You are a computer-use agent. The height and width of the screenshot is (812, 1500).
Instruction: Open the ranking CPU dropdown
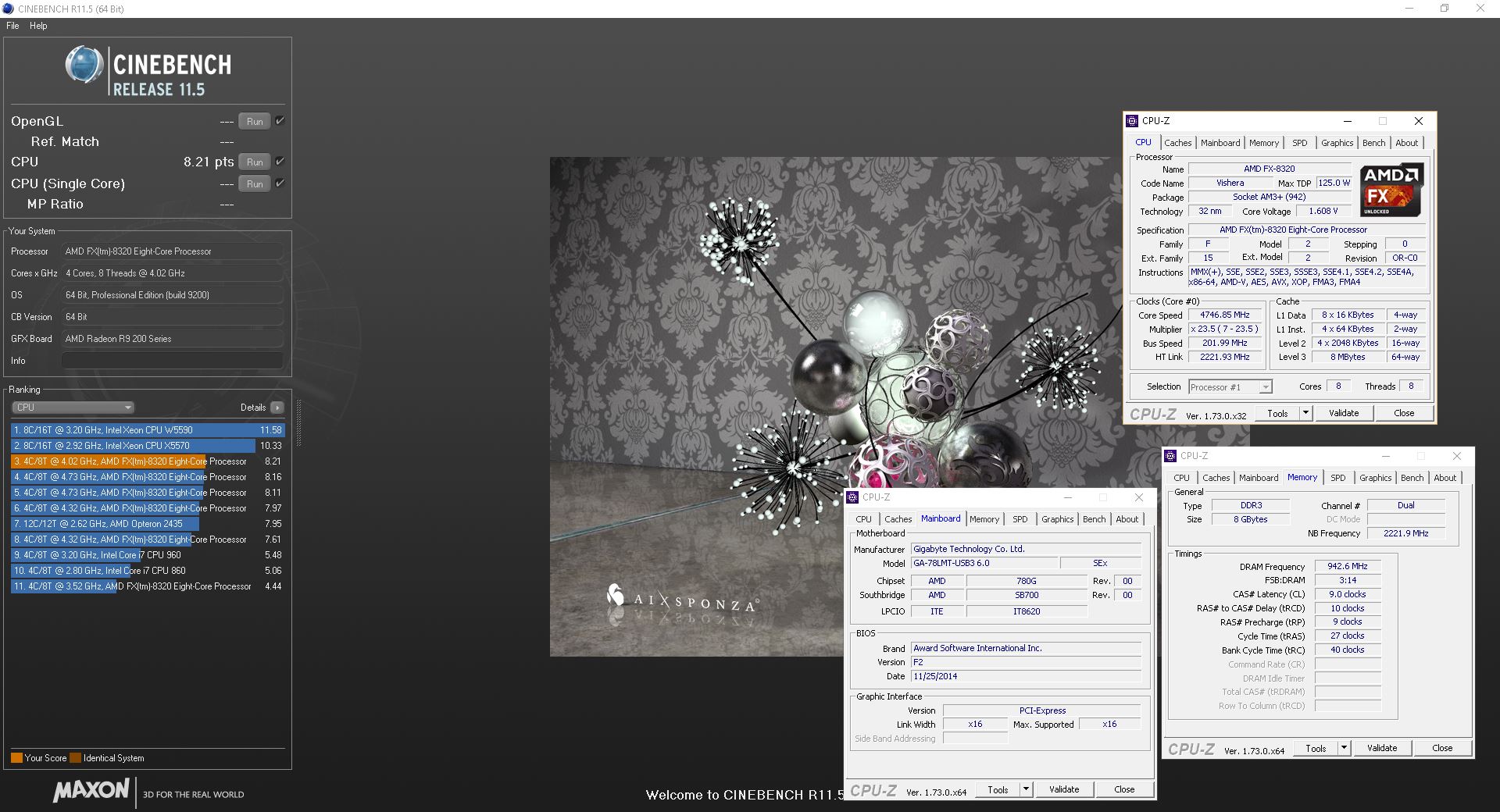(73, 408)
